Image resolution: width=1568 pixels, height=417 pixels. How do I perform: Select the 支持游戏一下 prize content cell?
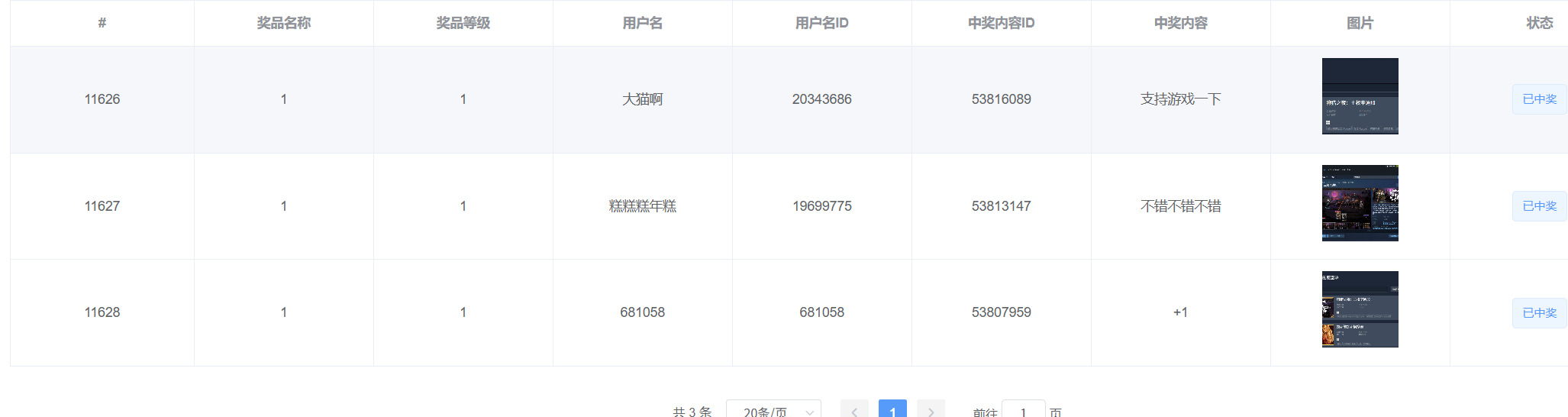1181,99
